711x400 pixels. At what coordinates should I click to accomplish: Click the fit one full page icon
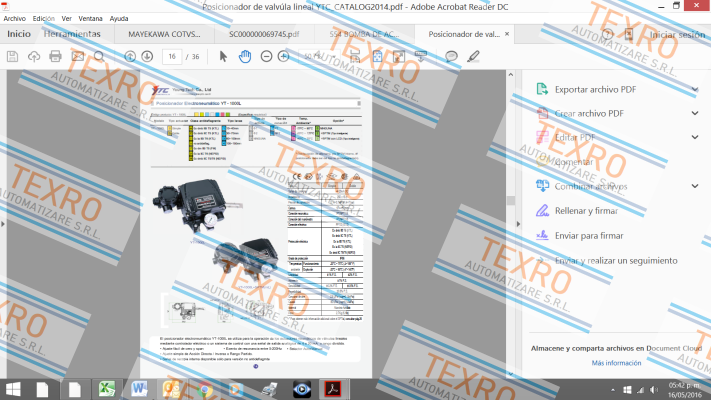click(377, 56)
